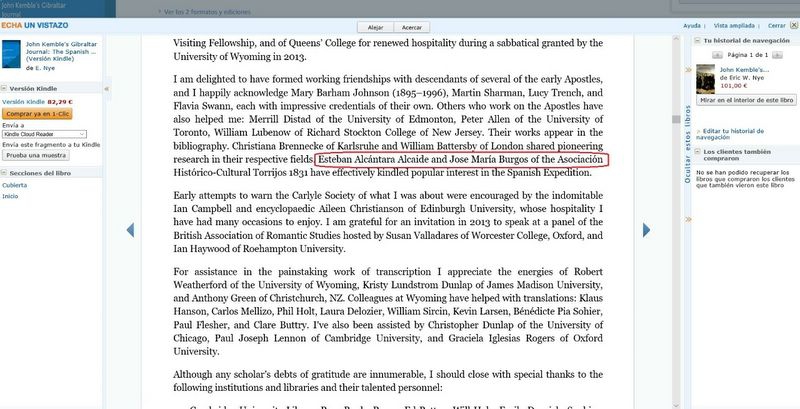The height and width of the screenshot is (409, 800).
Task: Click the blue Kindle book cover thumbnail in the left sidebar
Action: tap(11, 54)
